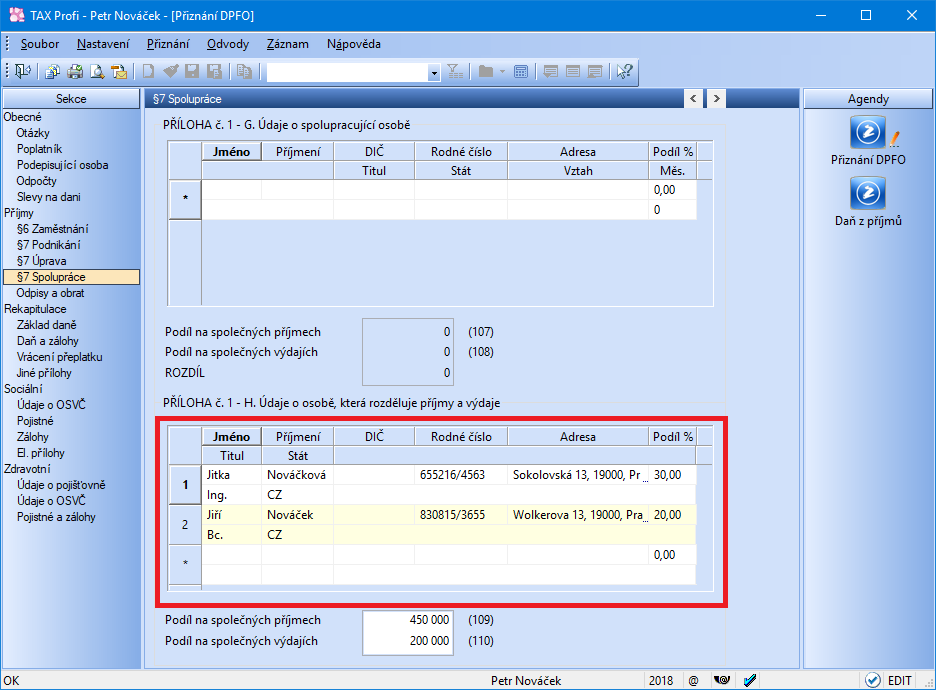Click the shared expenses field valued 200 000
Image resolution: width=936 pixels, height=690 pixels.
tap(408, 641)
